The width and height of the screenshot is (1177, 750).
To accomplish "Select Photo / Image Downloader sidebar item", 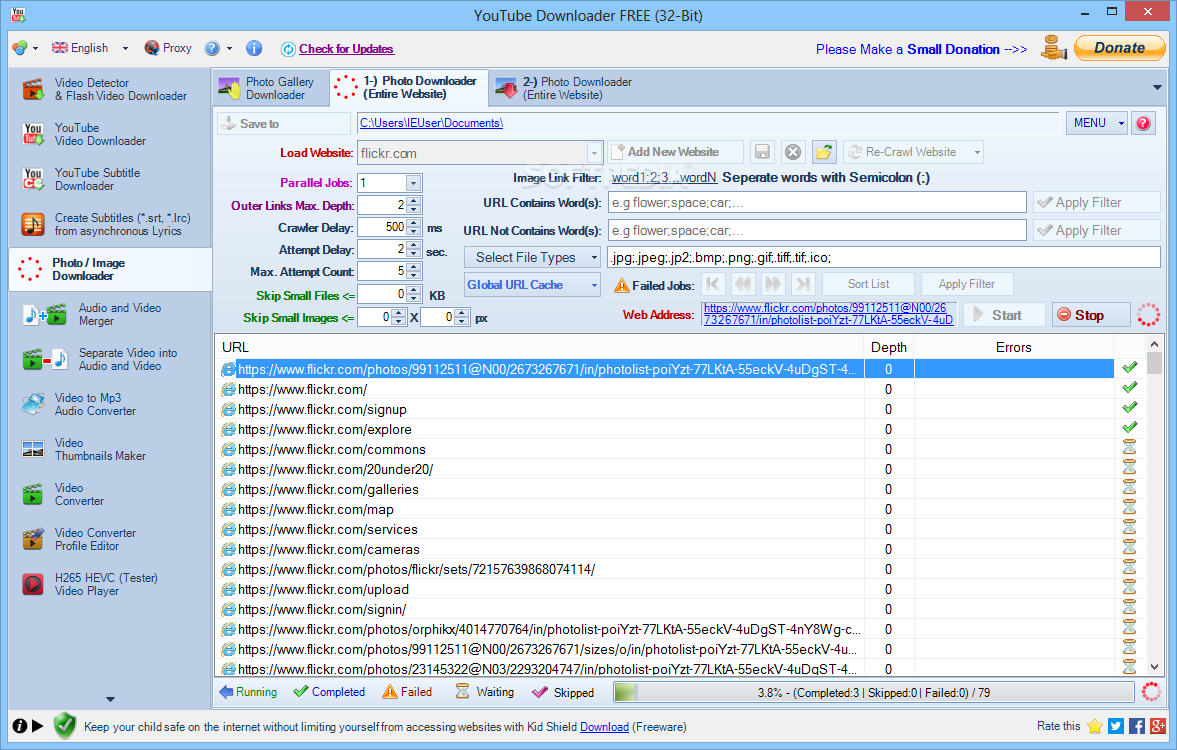I will click(110, 270).
